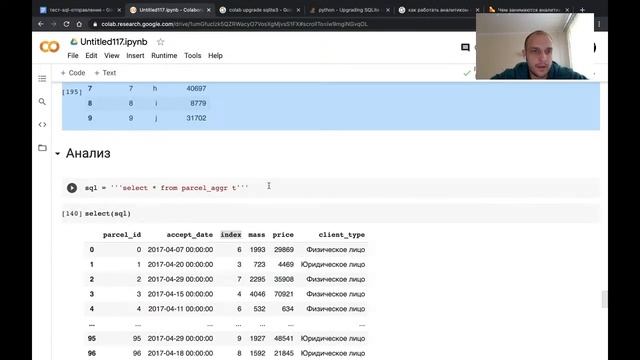
Task: Click the lock icon in address bar
Action: click(95, 24)
